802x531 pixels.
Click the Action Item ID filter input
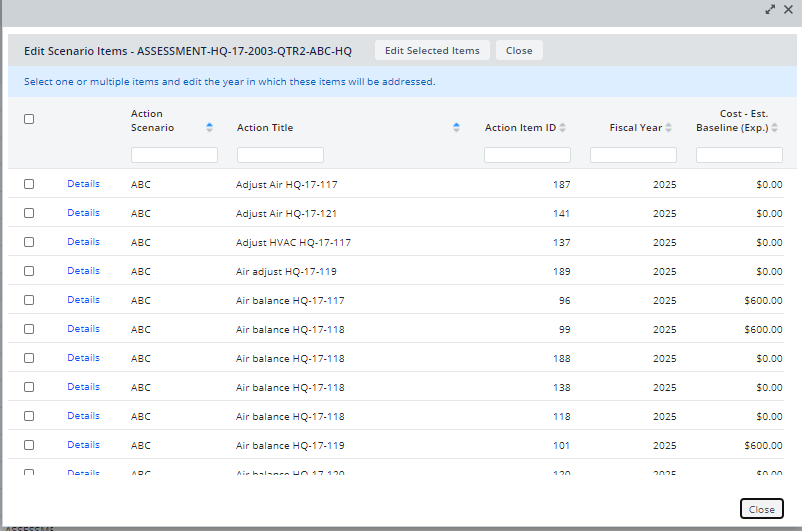pos(527,155)
